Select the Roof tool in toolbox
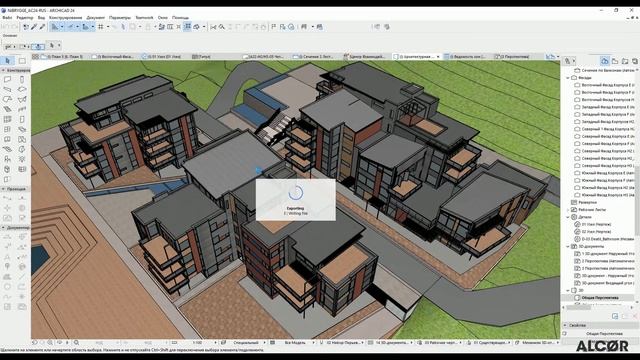This screenshot has height=360, width=640. (7, 99)
